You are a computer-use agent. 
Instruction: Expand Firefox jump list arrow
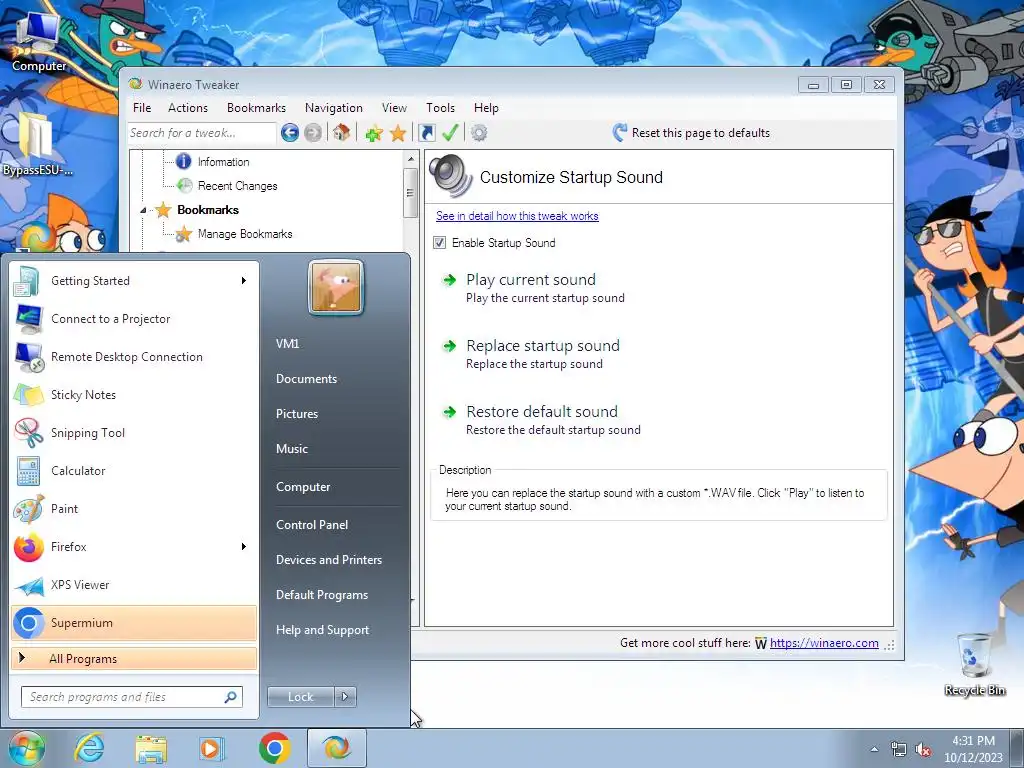pyautogui.click(x=244, y=547)
